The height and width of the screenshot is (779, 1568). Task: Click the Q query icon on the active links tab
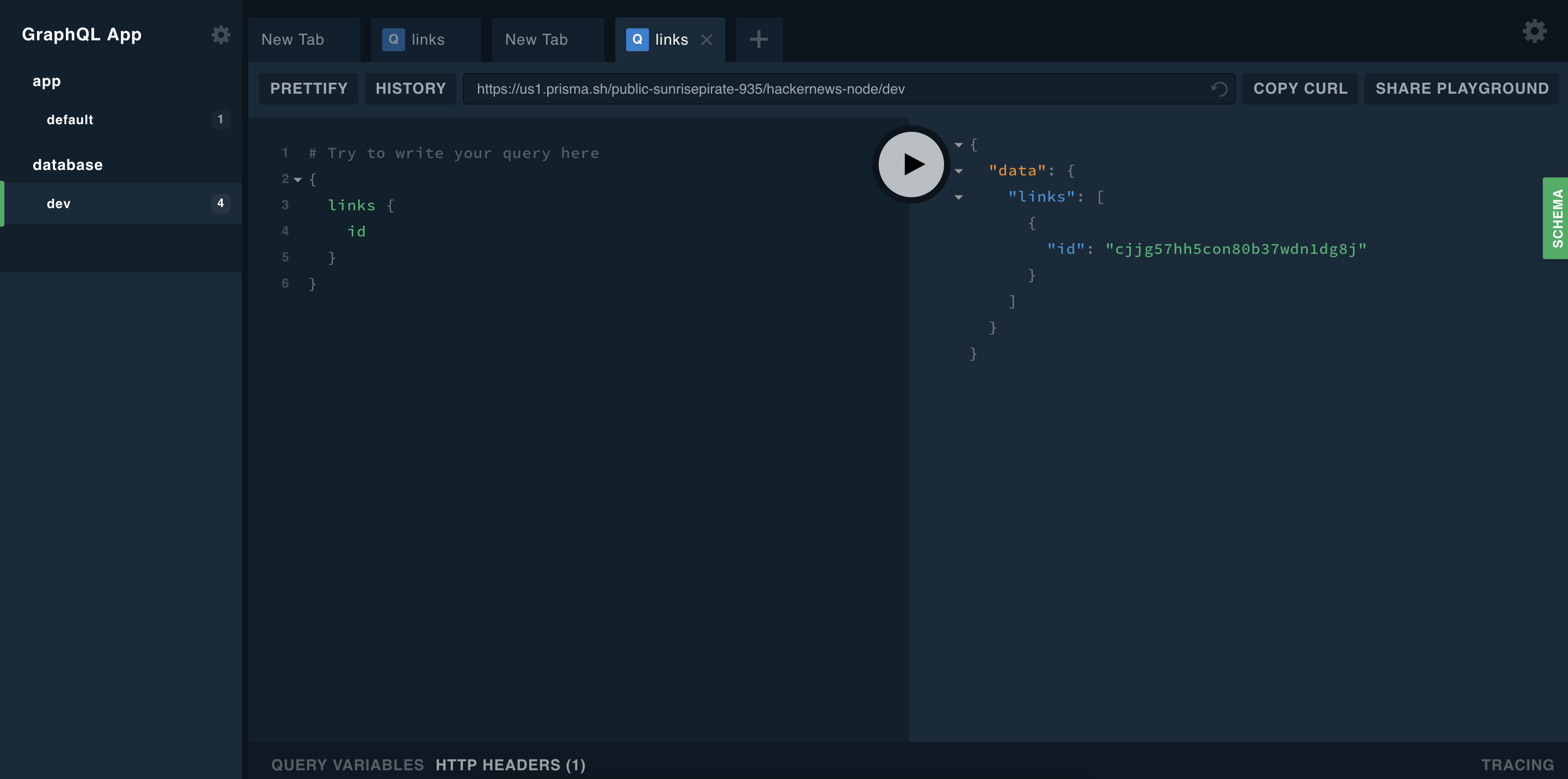pyautogui.click(x=636, y=40)
